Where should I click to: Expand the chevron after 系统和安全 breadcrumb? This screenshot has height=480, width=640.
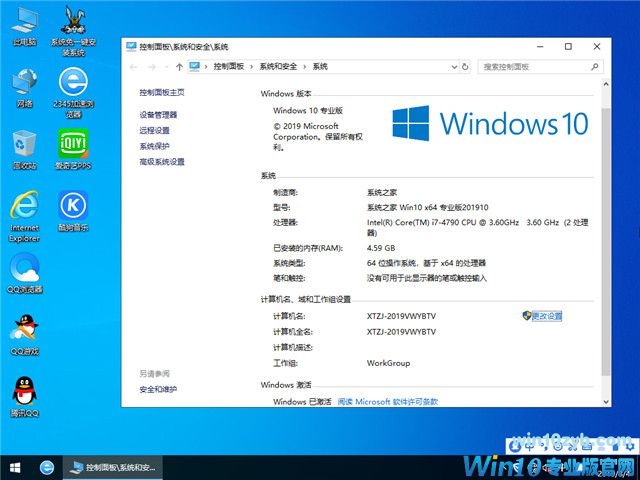pos(304,67)
